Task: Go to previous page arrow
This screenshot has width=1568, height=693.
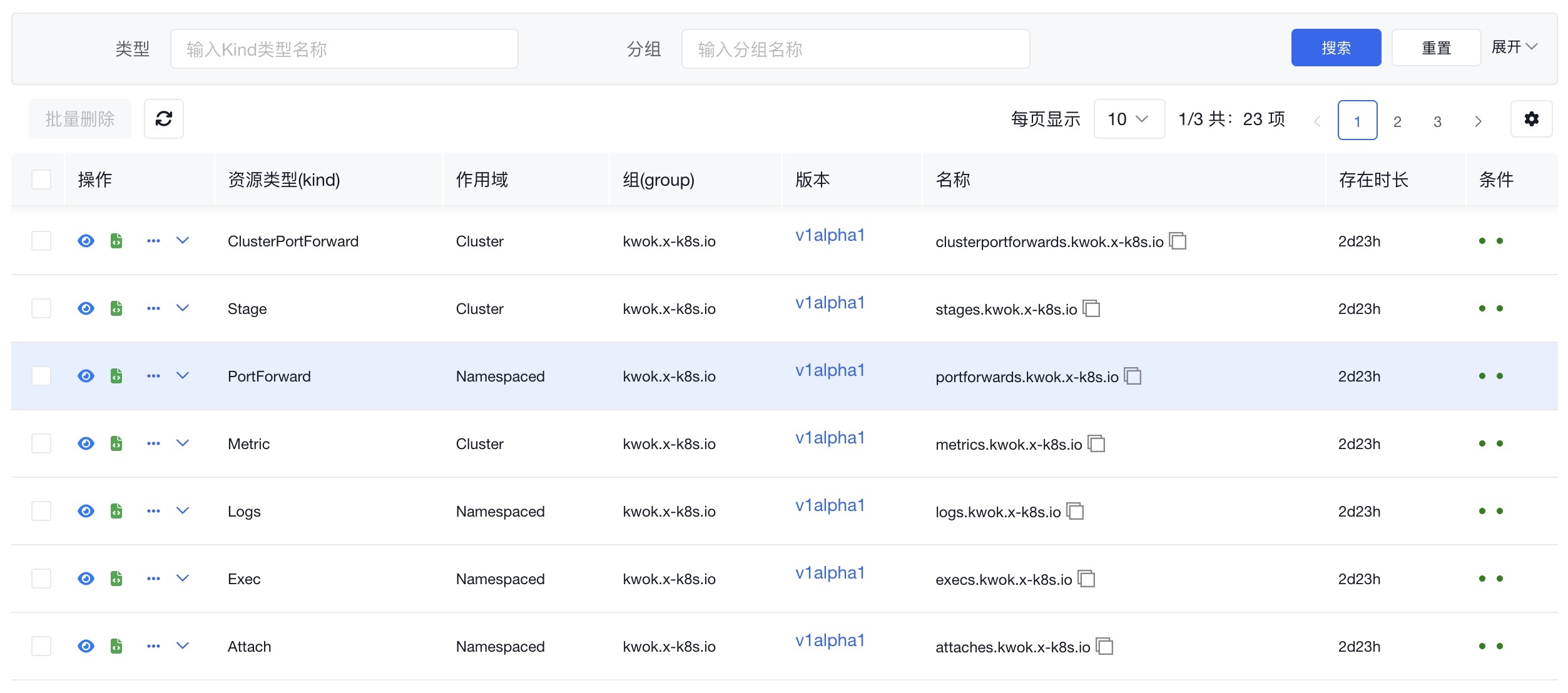Action: point(1317,121)
